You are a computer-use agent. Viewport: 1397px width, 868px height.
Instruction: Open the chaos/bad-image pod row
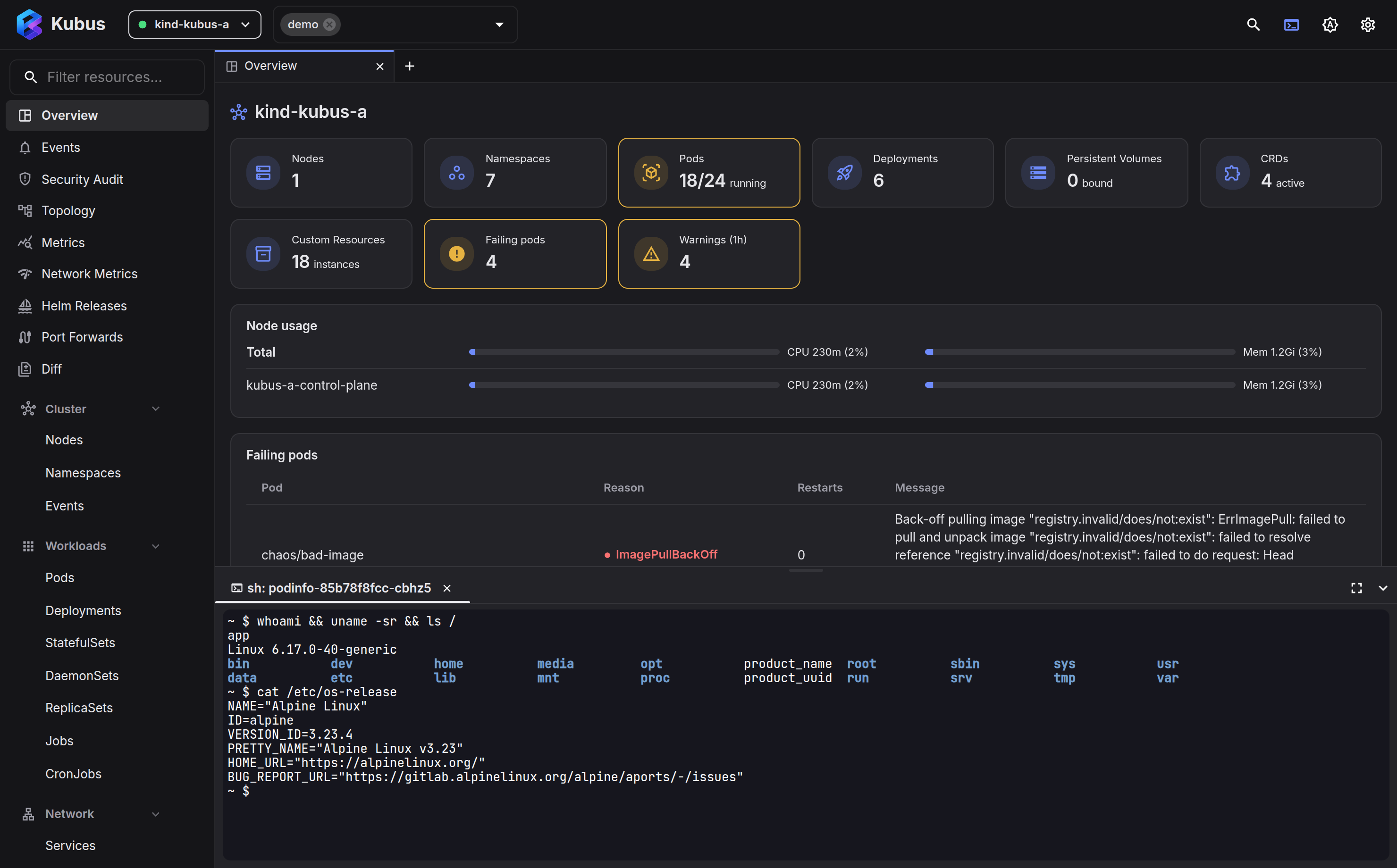(x=806, y=537)
